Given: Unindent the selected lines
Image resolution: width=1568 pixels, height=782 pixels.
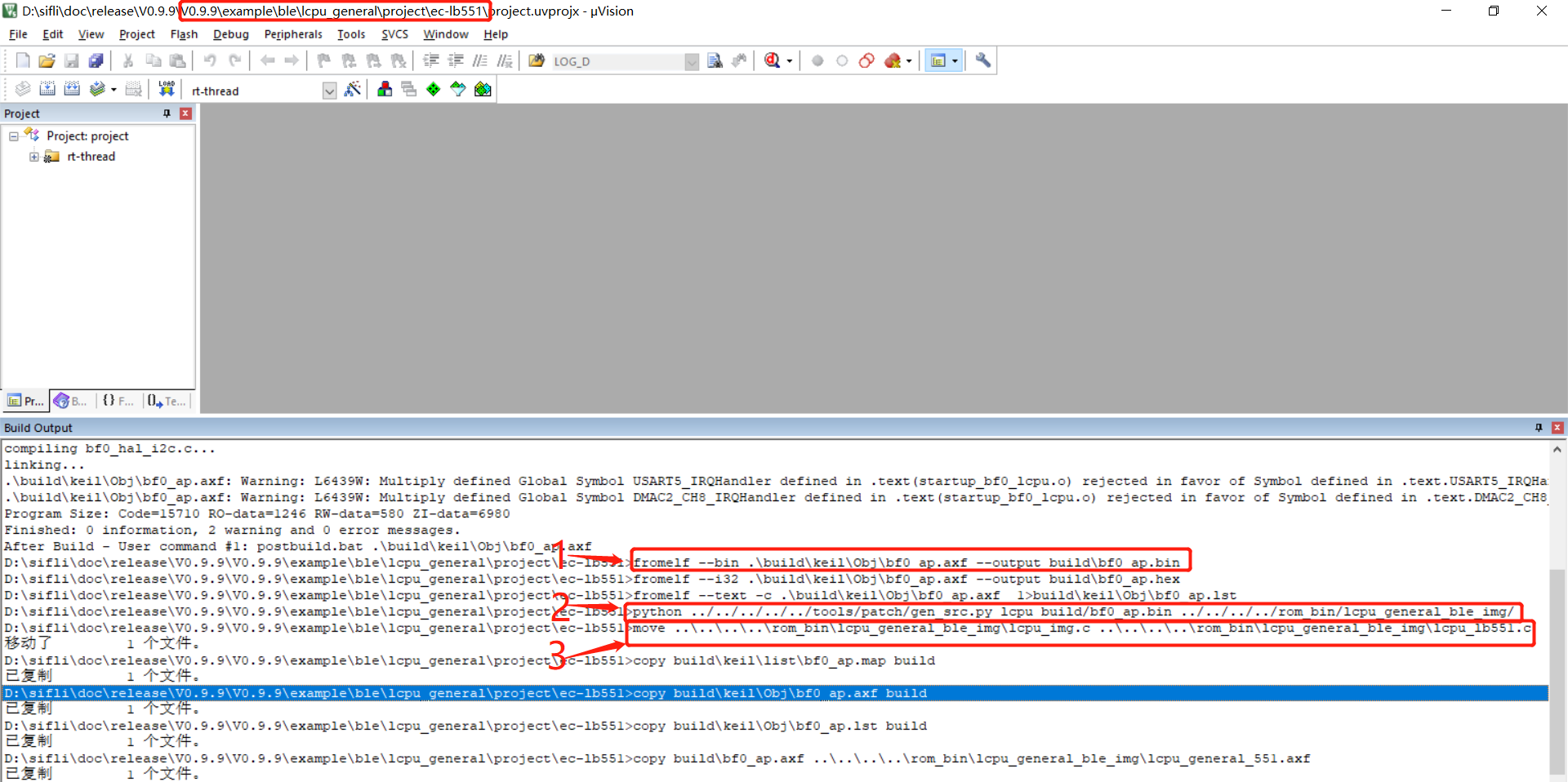Looking at the screenshot, I should click(456, 60).
